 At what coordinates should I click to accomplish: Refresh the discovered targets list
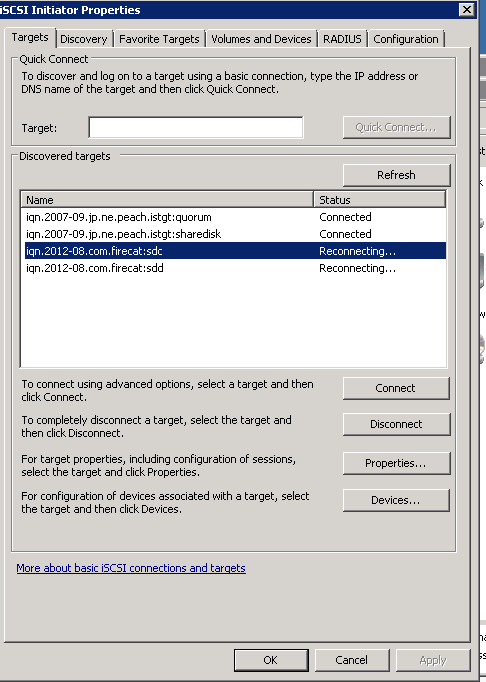pos(396,175)
